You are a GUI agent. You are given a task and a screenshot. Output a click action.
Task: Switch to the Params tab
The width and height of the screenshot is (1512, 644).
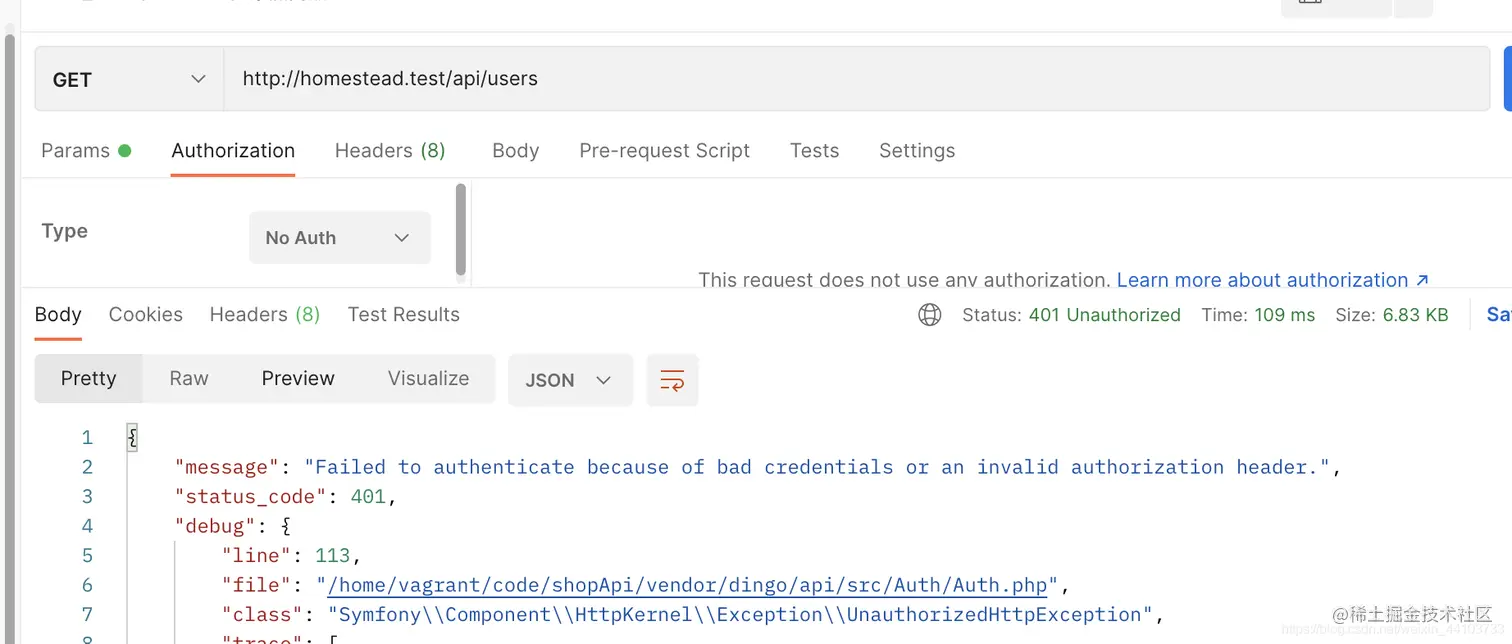pos(75,151)
